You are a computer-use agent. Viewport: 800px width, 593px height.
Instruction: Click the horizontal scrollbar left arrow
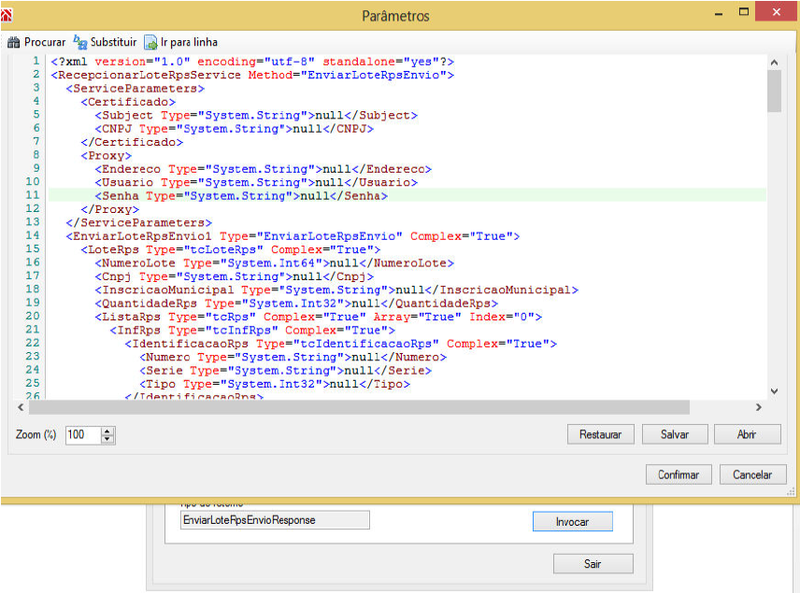[x=20, y=407]
